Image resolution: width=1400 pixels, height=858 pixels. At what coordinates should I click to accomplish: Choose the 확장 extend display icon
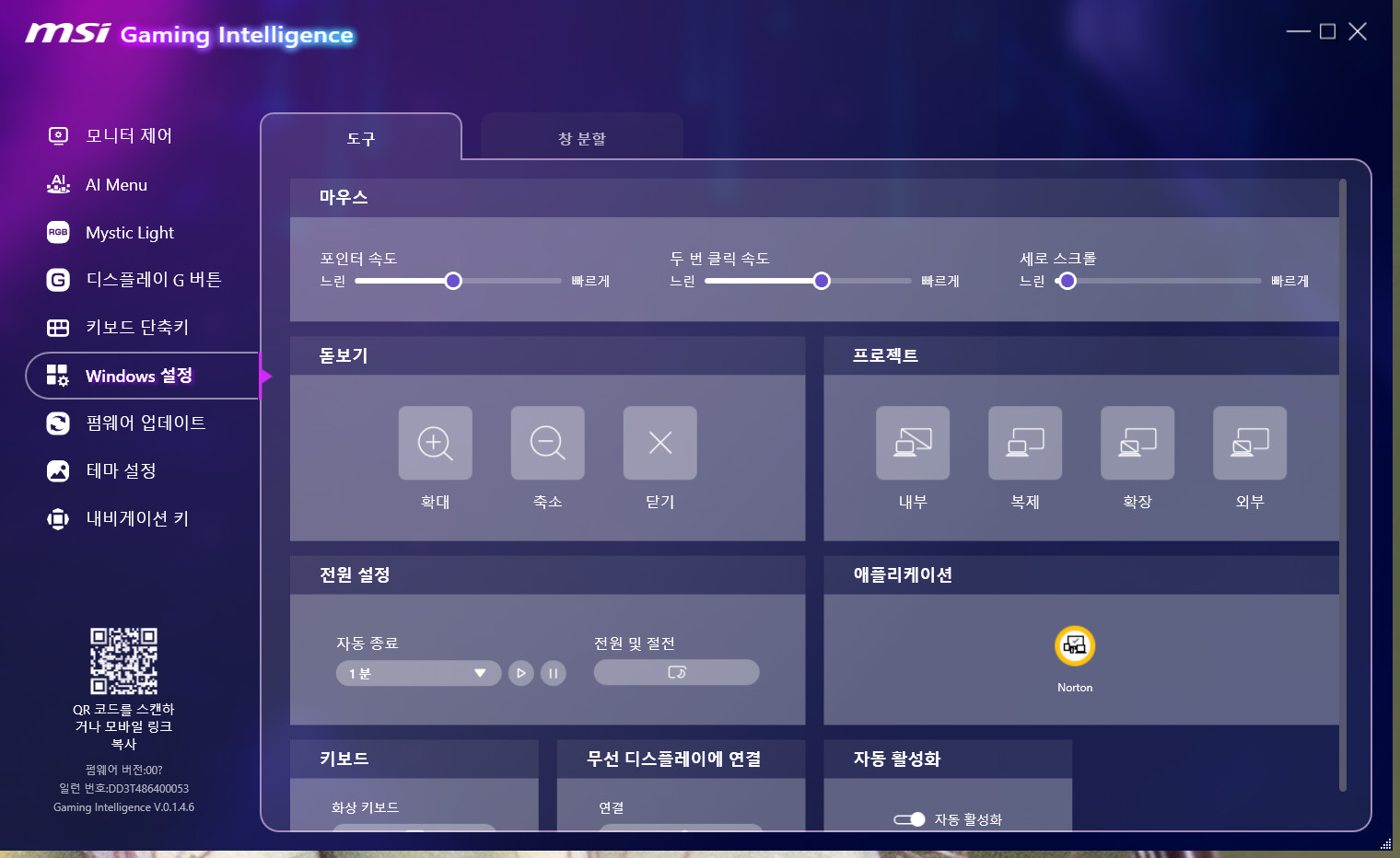[1137, 443]
